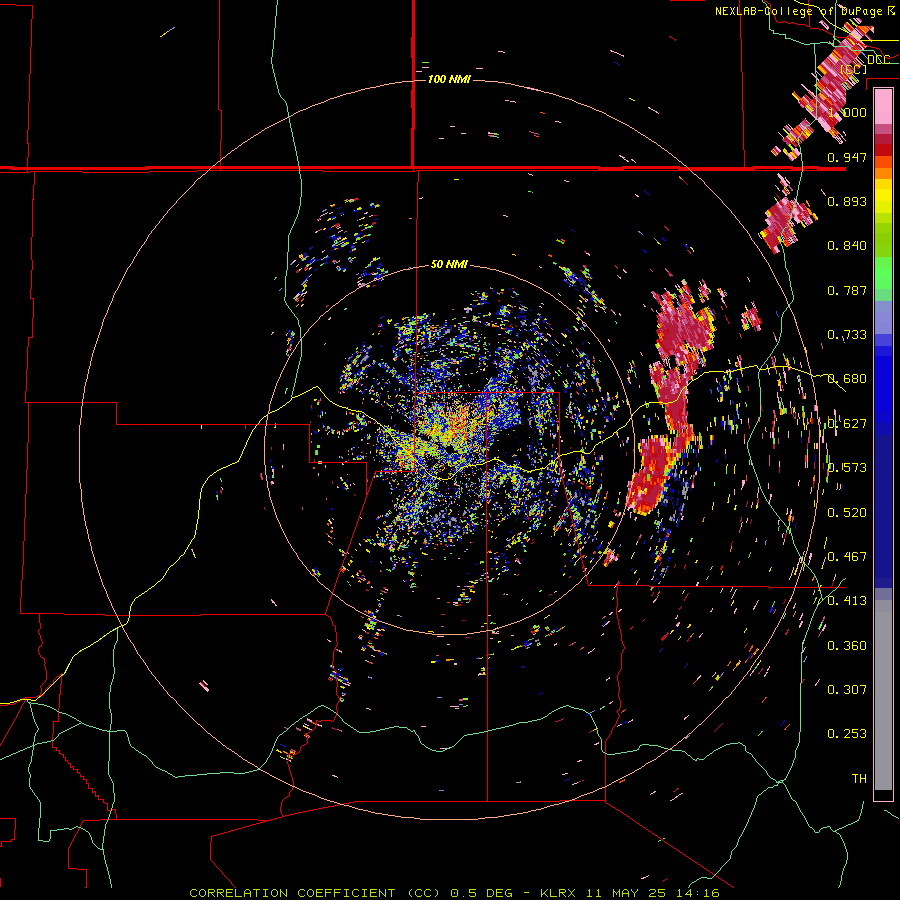Click the 0.253 scale value
The width and height of the screenshot is (900, 900).
click(847, 734)
